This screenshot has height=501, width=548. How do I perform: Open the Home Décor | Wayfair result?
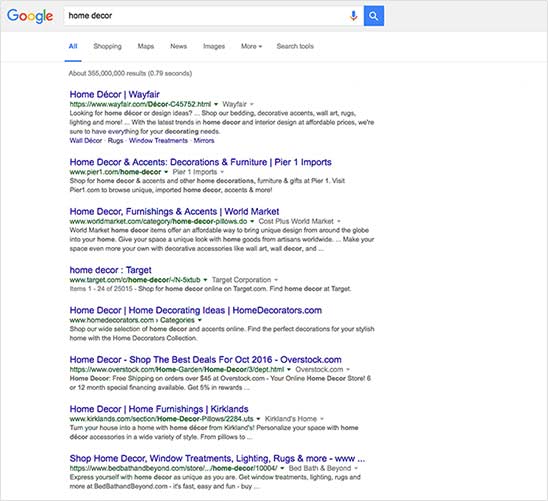pyautogui.click(x=115, y=94)
